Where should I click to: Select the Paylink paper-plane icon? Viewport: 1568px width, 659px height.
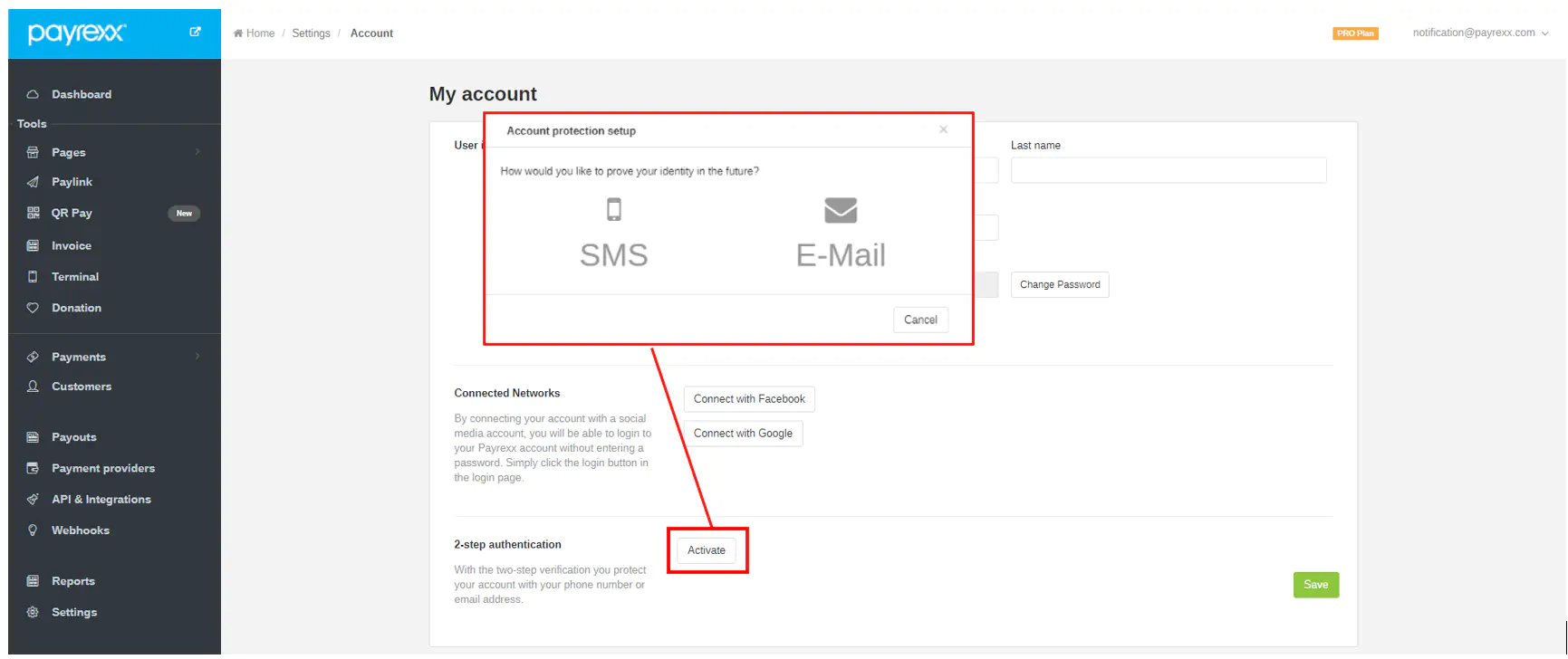pyautogui.click(x=33, y=182)
